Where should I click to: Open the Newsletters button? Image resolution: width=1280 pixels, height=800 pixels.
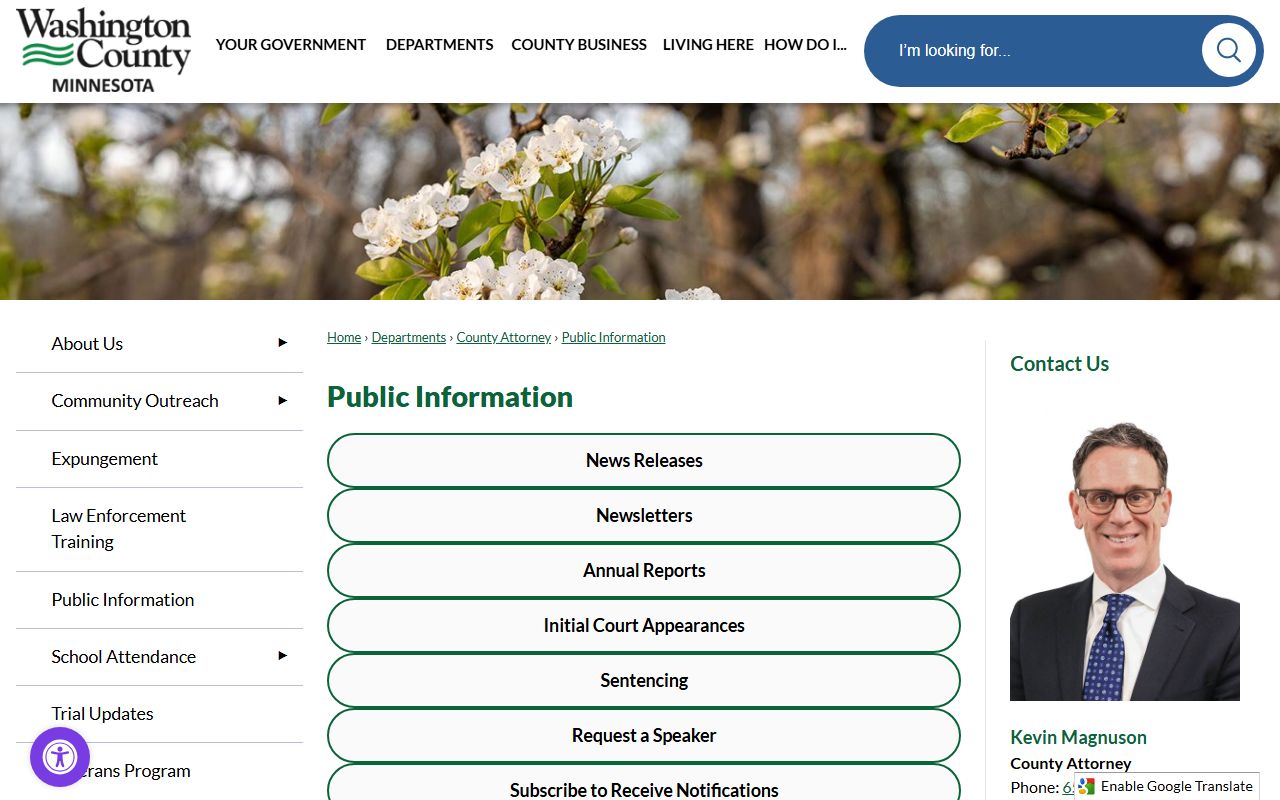point(644,515)
